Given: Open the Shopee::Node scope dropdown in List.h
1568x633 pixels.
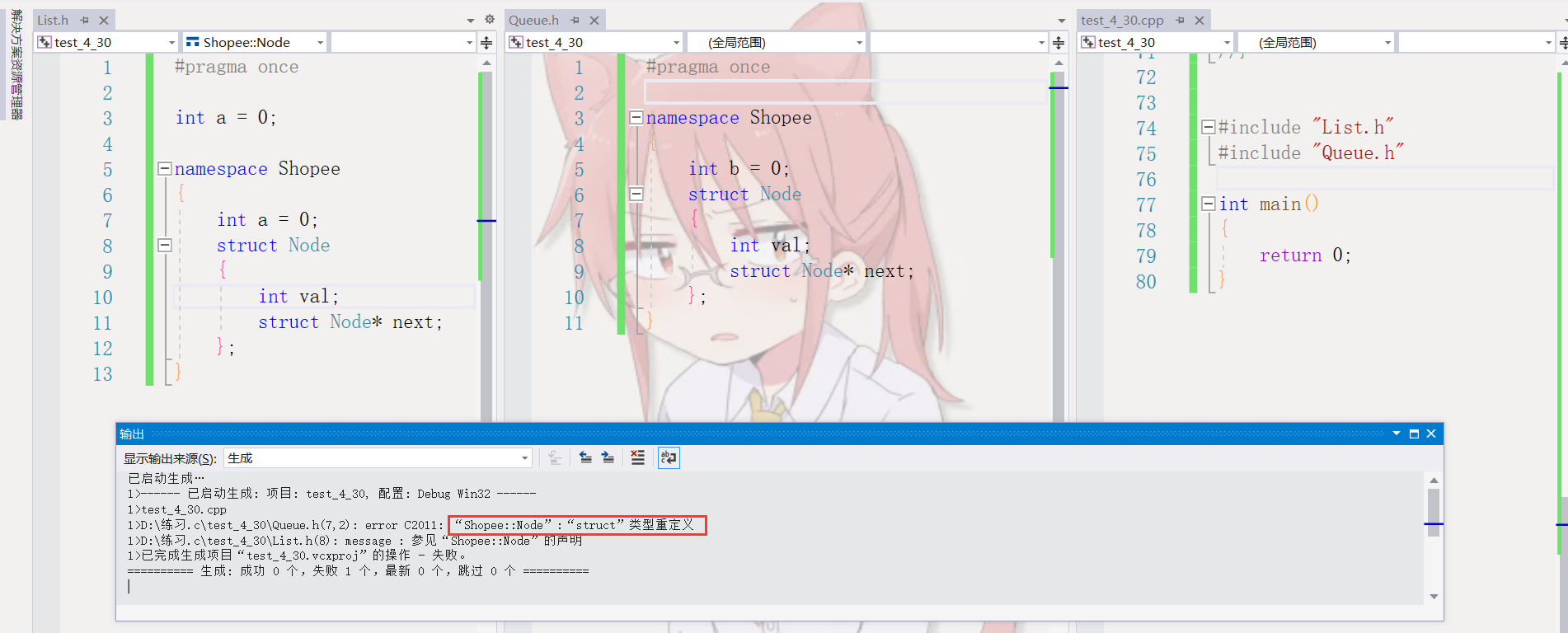Looking at the screenshot, I should coord(255,42).
